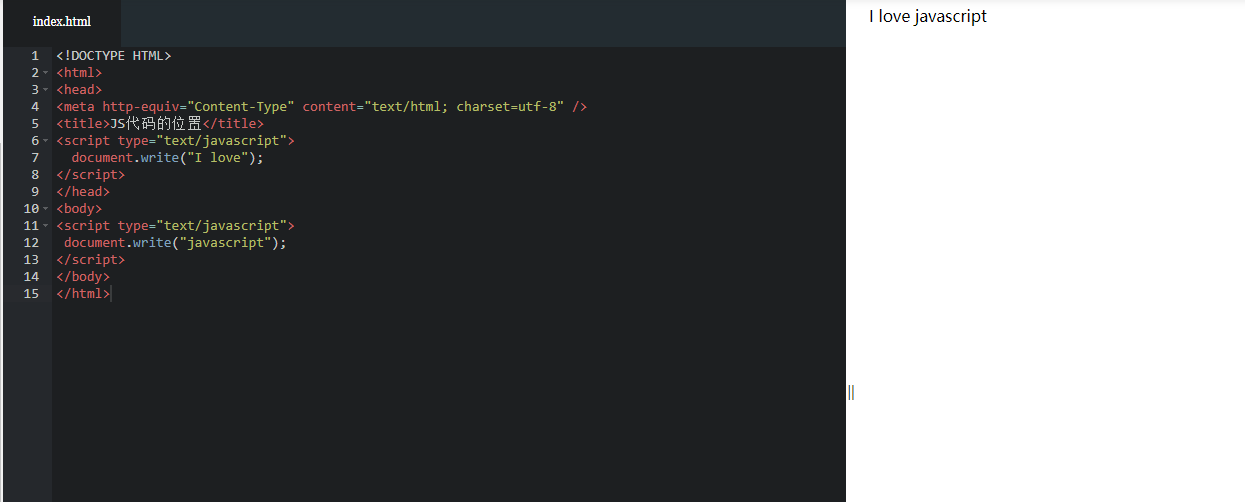Click the title text JS代码的位置
The image size is (1245, 502).
pyautogui.click(x=156, y=124)
